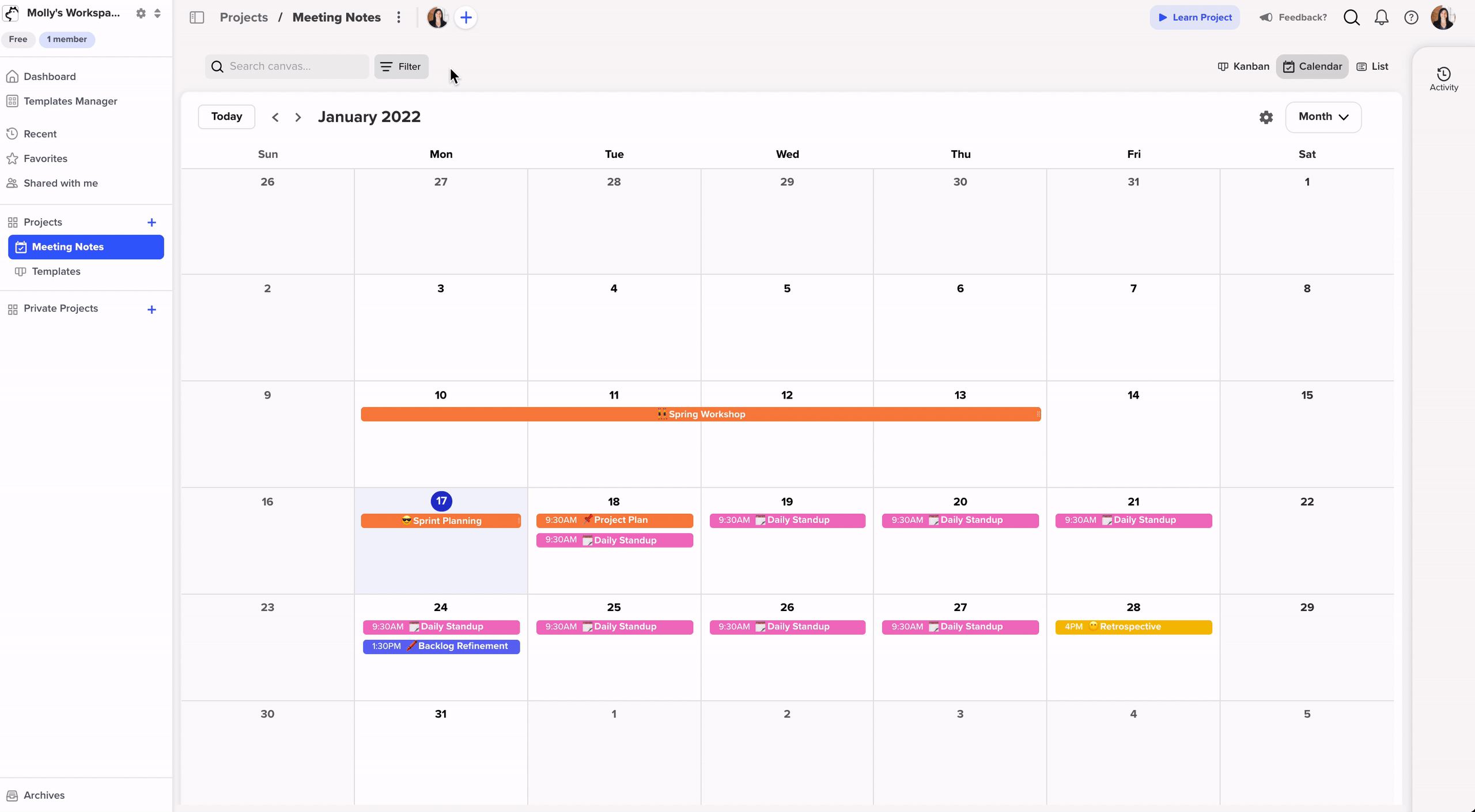Toggle the sidebar collapse icon

coord(197,17)
